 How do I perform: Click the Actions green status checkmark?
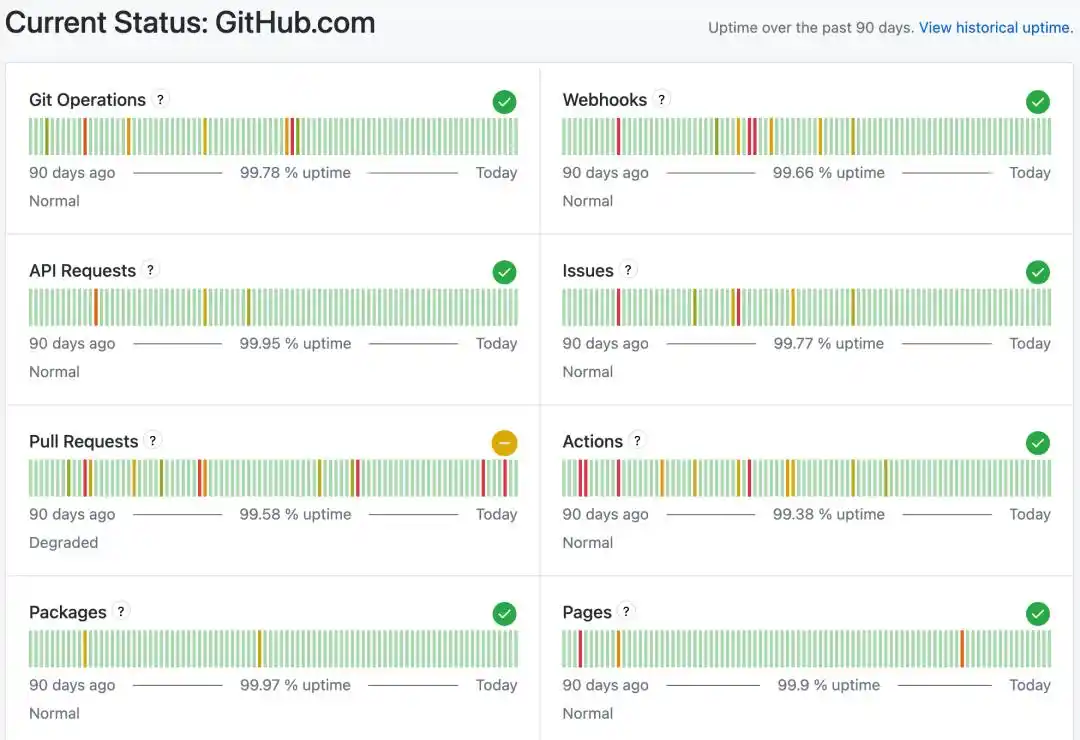coord(1038,442)
